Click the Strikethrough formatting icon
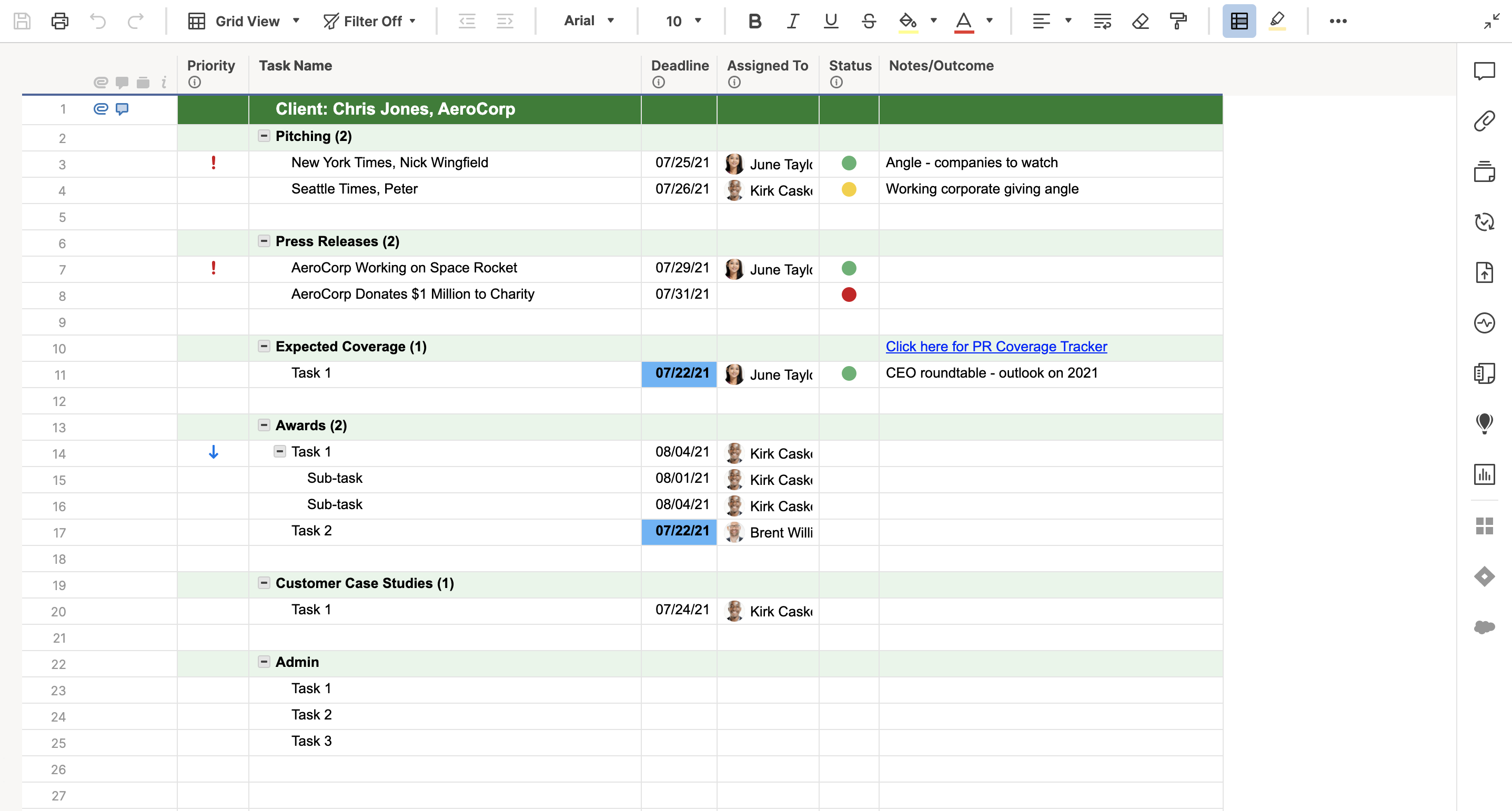 pyautogui.click(x=869, y=21)
